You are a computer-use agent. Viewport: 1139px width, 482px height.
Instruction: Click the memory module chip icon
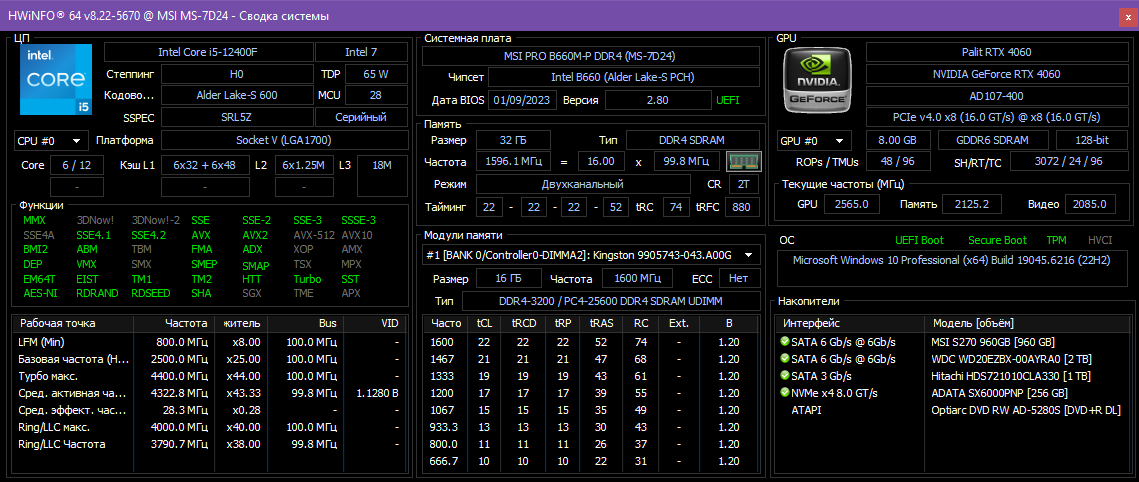(742, 162)
